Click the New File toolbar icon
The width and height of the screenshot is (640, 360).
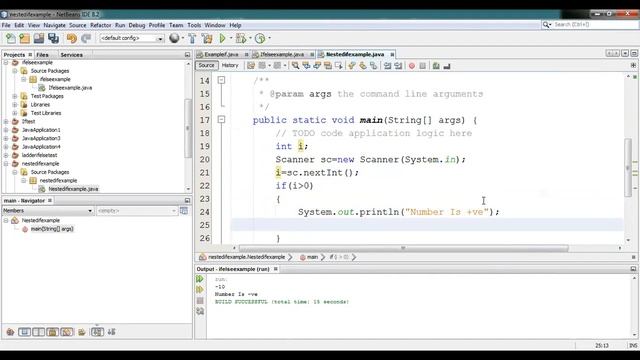pyautogui.click(x=11, y=38)
